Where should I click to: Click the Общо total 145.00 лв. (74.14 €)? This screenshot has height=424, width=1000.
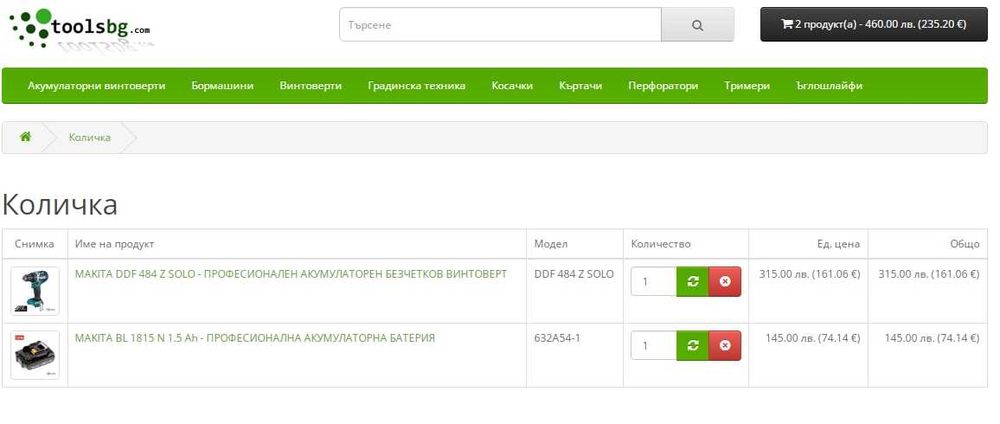(x=932, y=338)
